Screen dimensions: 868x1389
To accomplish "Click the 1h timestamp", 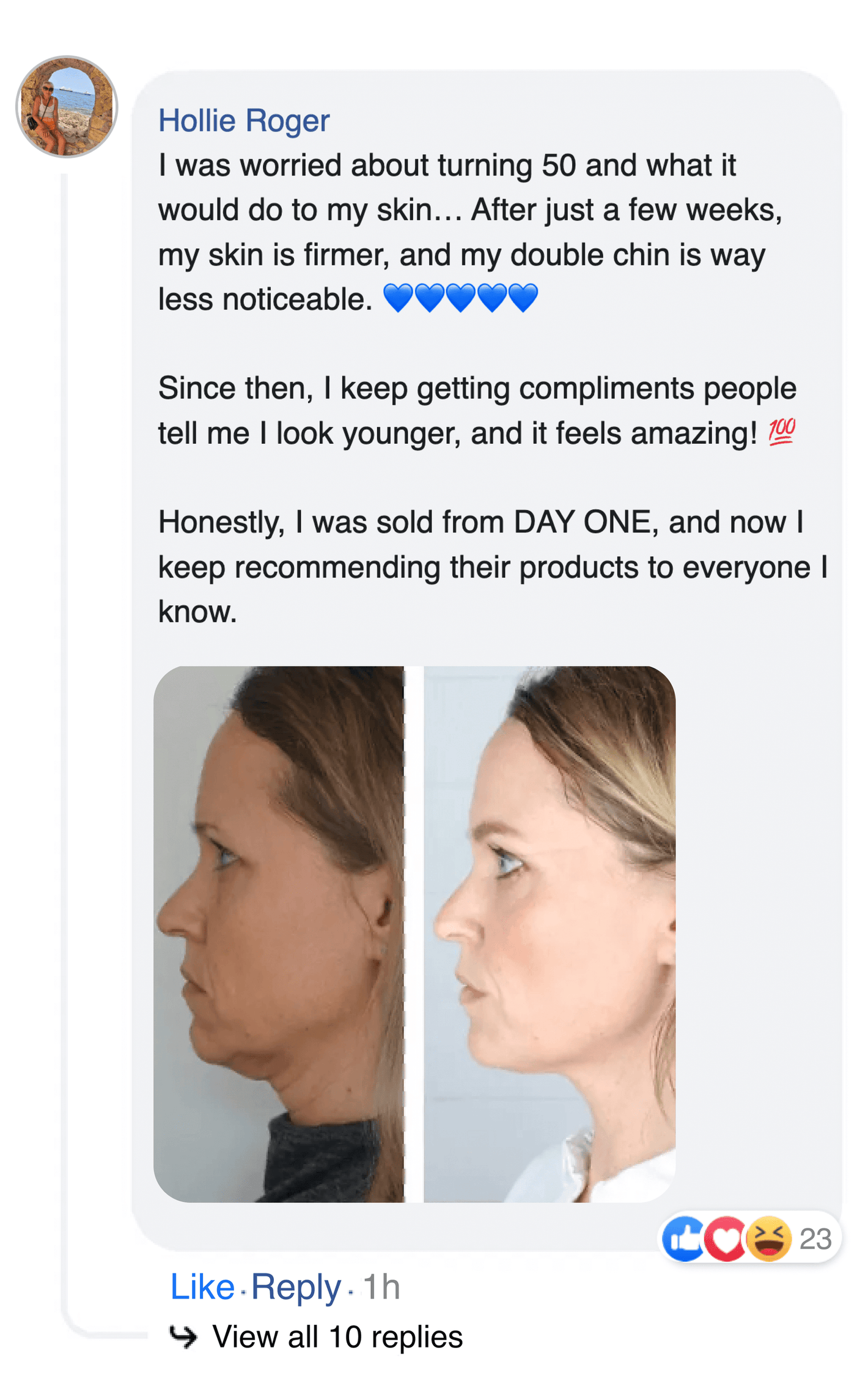I will coord(381,1287).
